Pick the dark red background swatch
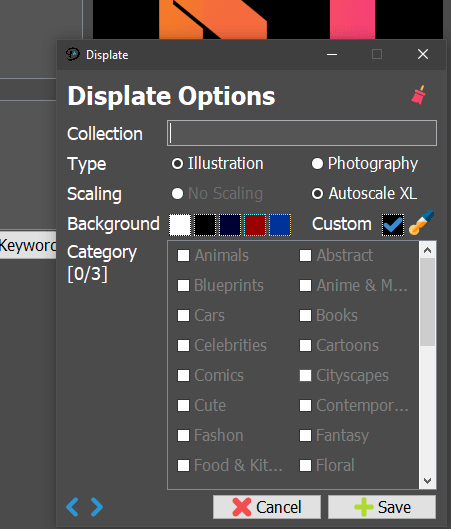Image resolution: width=451 pixels, height=529 pixels. tap(255, 225)
